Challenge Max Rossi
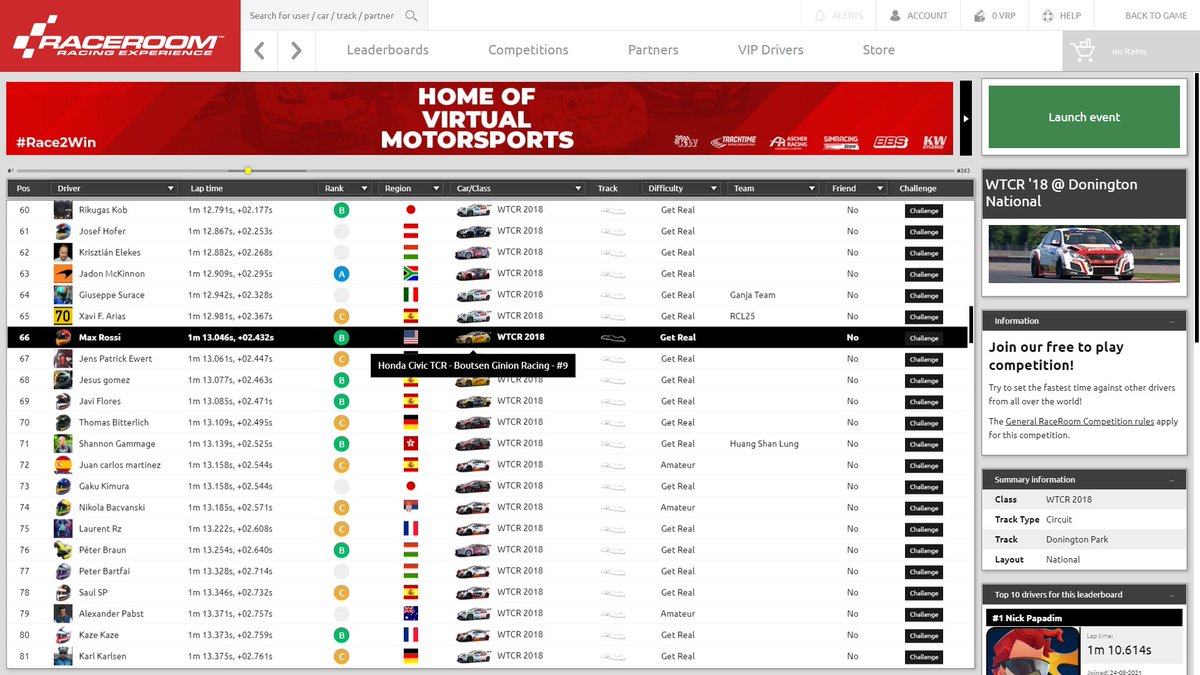The width and height of the screenshot is (1200, 675). (x=924, y=338)
